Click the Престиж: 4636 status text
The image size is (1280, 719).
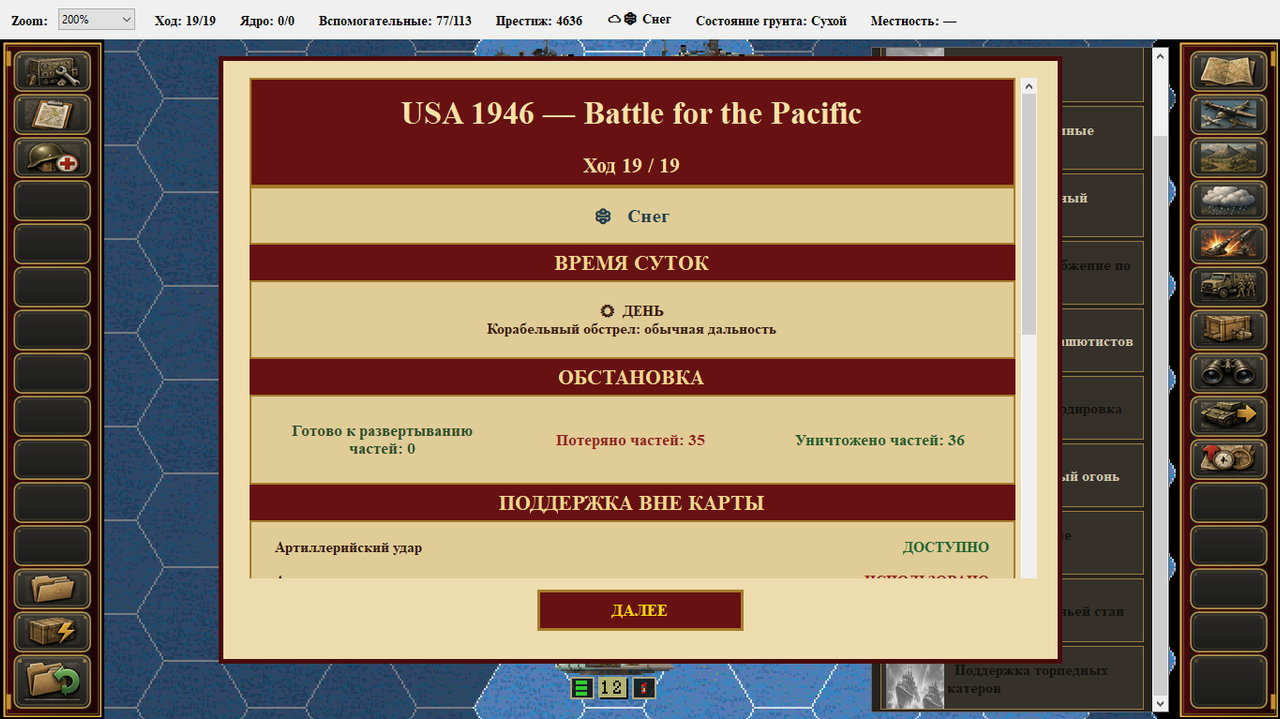[x=537, y=20]
